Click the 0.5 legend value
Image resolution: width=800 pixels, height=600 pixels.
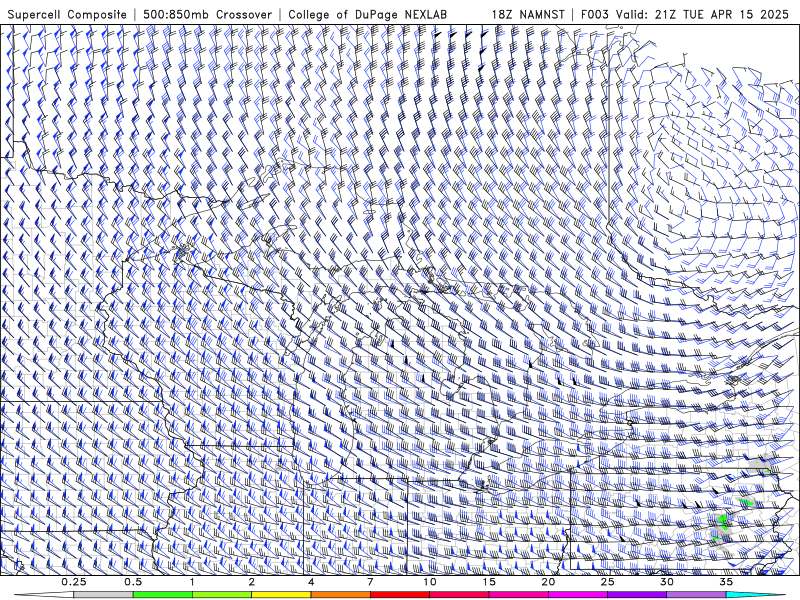133,582
